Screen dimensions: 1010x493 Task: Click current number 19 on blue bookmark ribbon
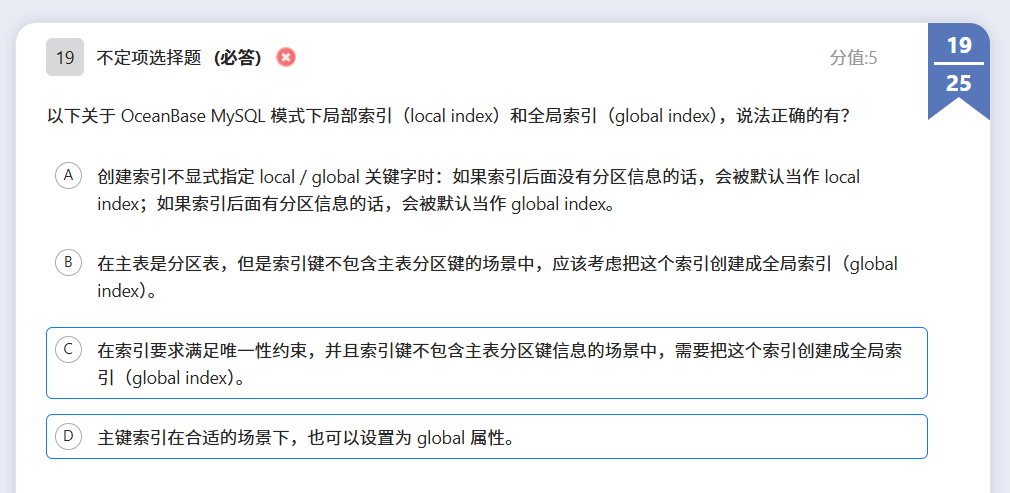coord(958,45)
